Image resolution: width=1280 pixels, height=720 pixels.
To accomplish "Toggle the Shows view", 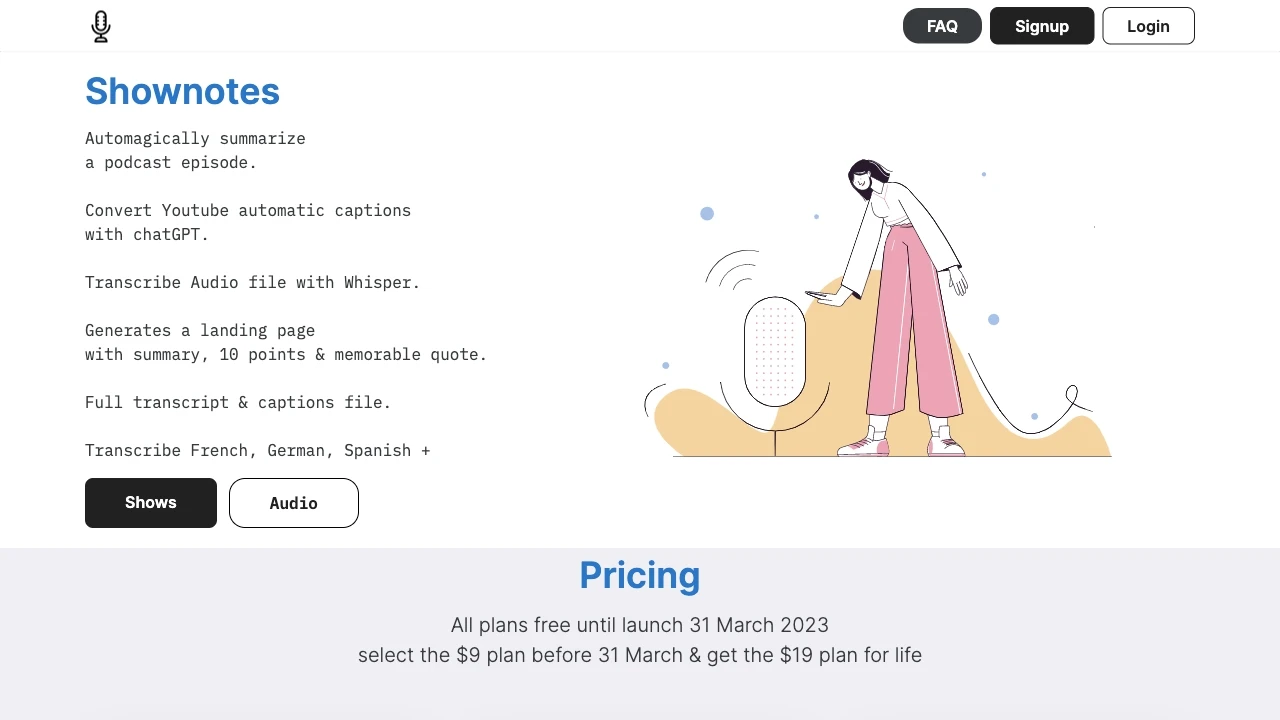I will click(x=150, y=503).
